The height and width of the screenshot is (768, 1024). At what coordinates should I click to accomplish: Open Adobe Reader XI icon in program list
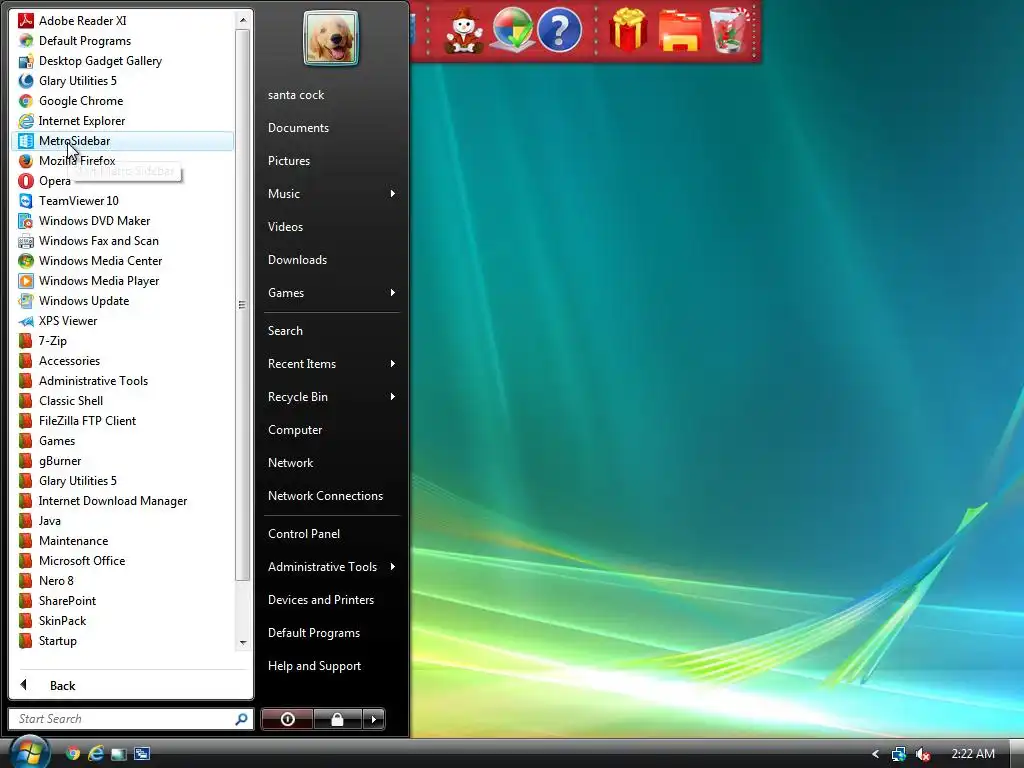pyautogui.click(x=25, y=21)
